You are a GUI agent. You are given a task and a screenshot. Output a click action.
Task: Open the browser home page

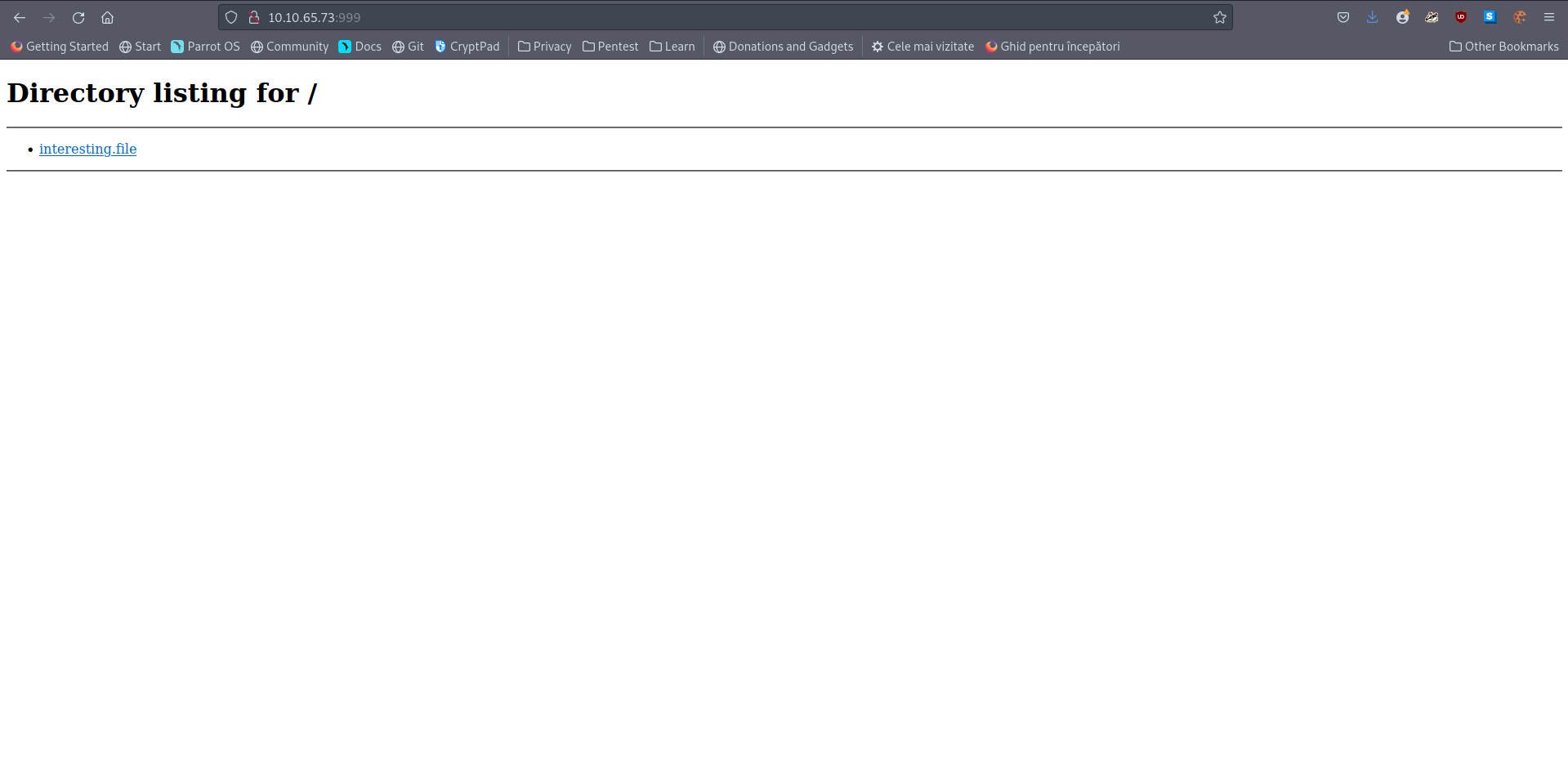[107, 17]
